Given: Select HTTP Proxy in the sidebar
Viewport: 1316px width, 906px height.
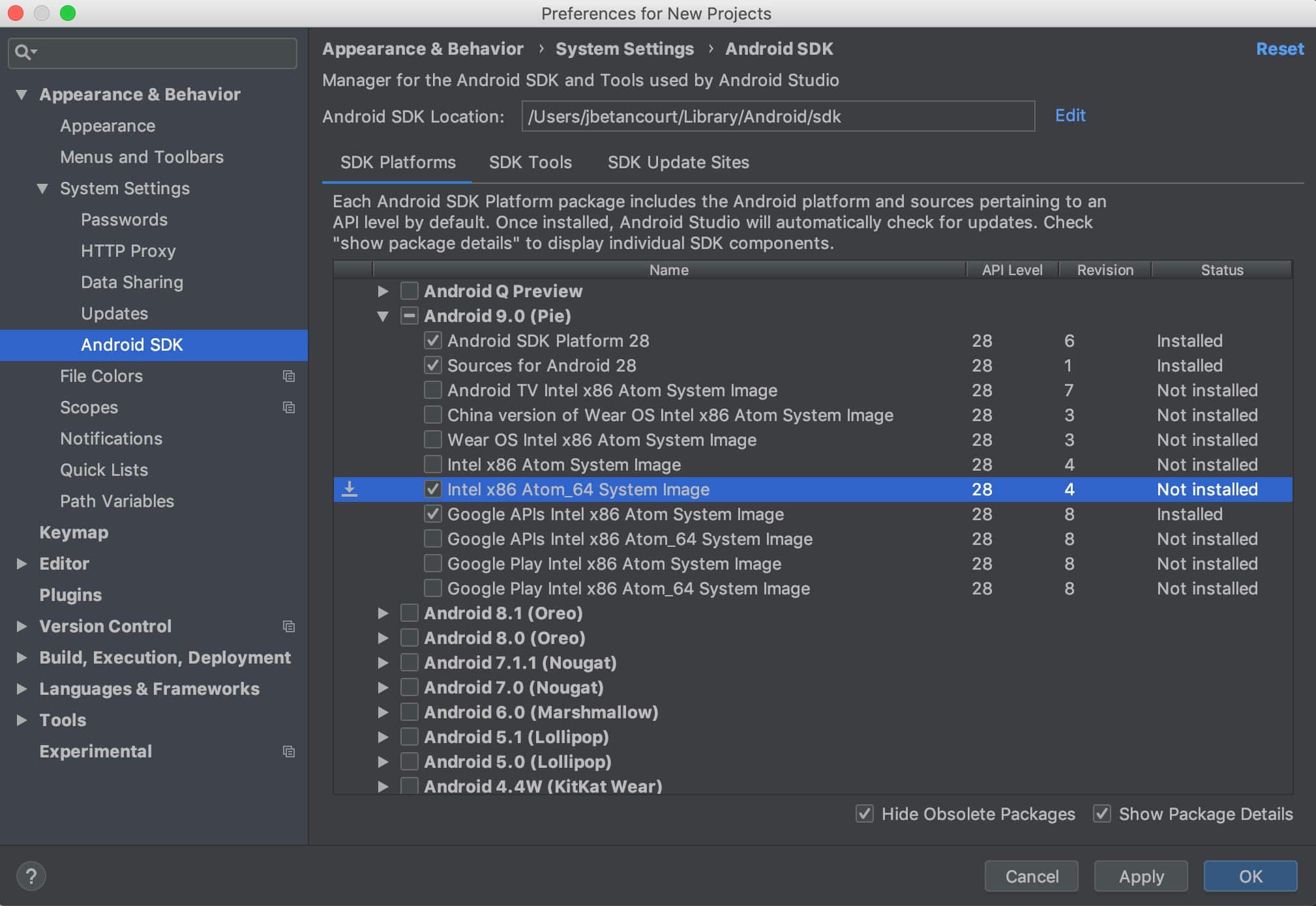Looking at the screenshot, I should point(128,251).
